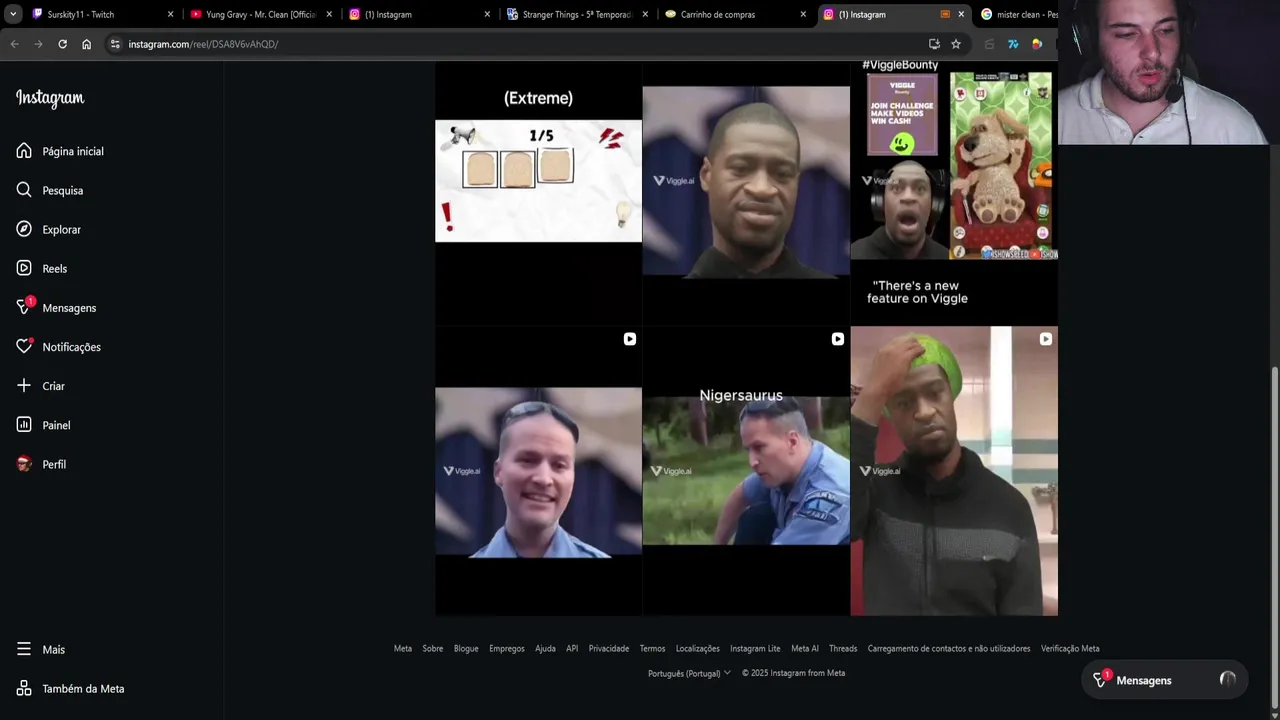Open the Meta AI footer link
Viewport: 1280px width, 720px height.
click(805, 648)
